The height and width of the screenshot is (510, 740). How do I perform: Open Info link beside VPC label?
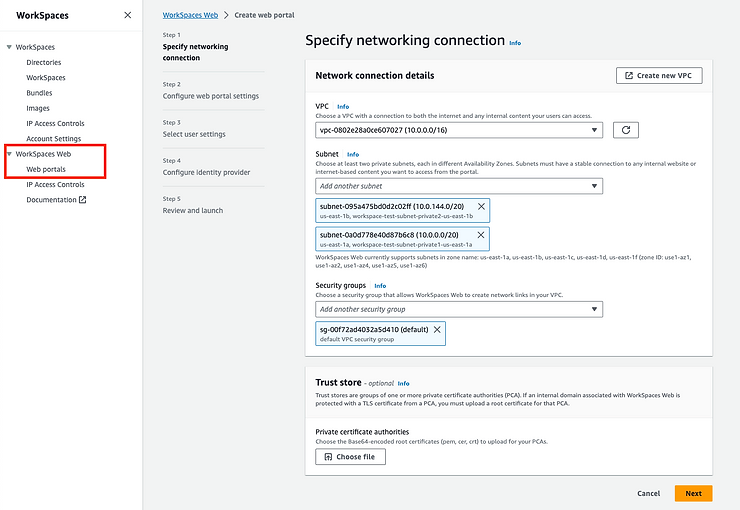coord(343,107)
